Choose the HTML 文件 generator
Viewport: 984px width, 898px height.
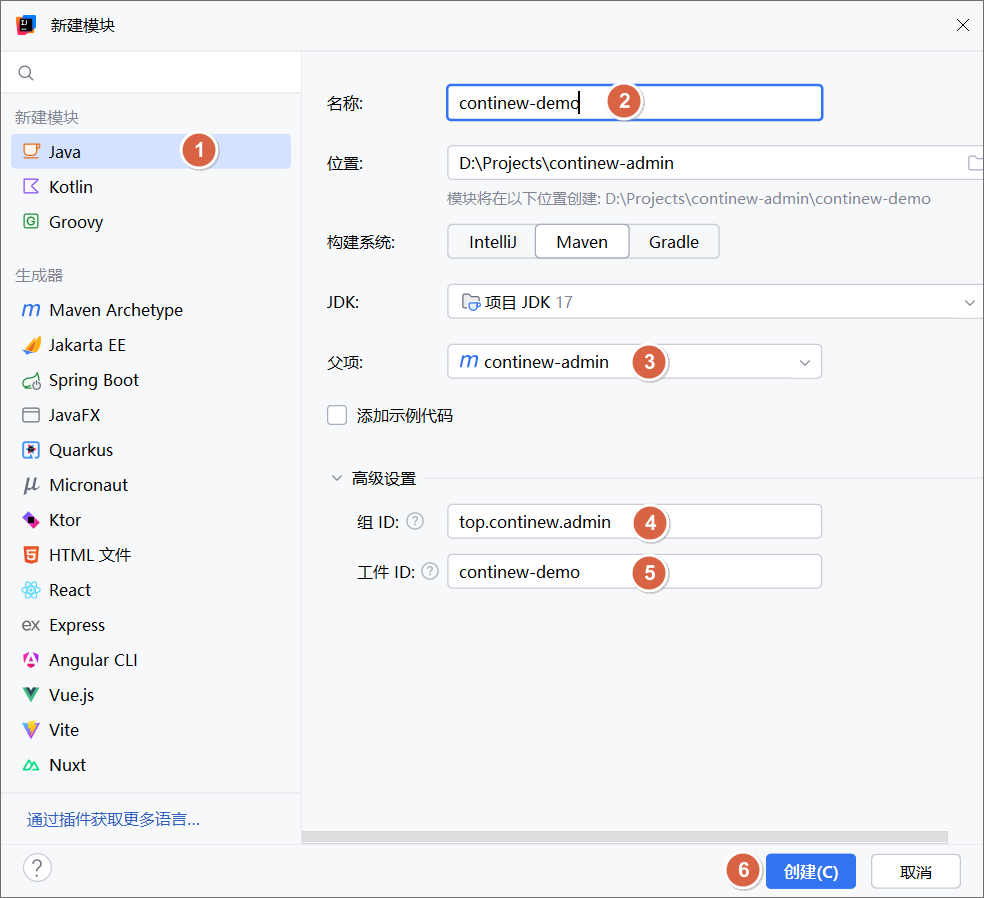(151, 555)
